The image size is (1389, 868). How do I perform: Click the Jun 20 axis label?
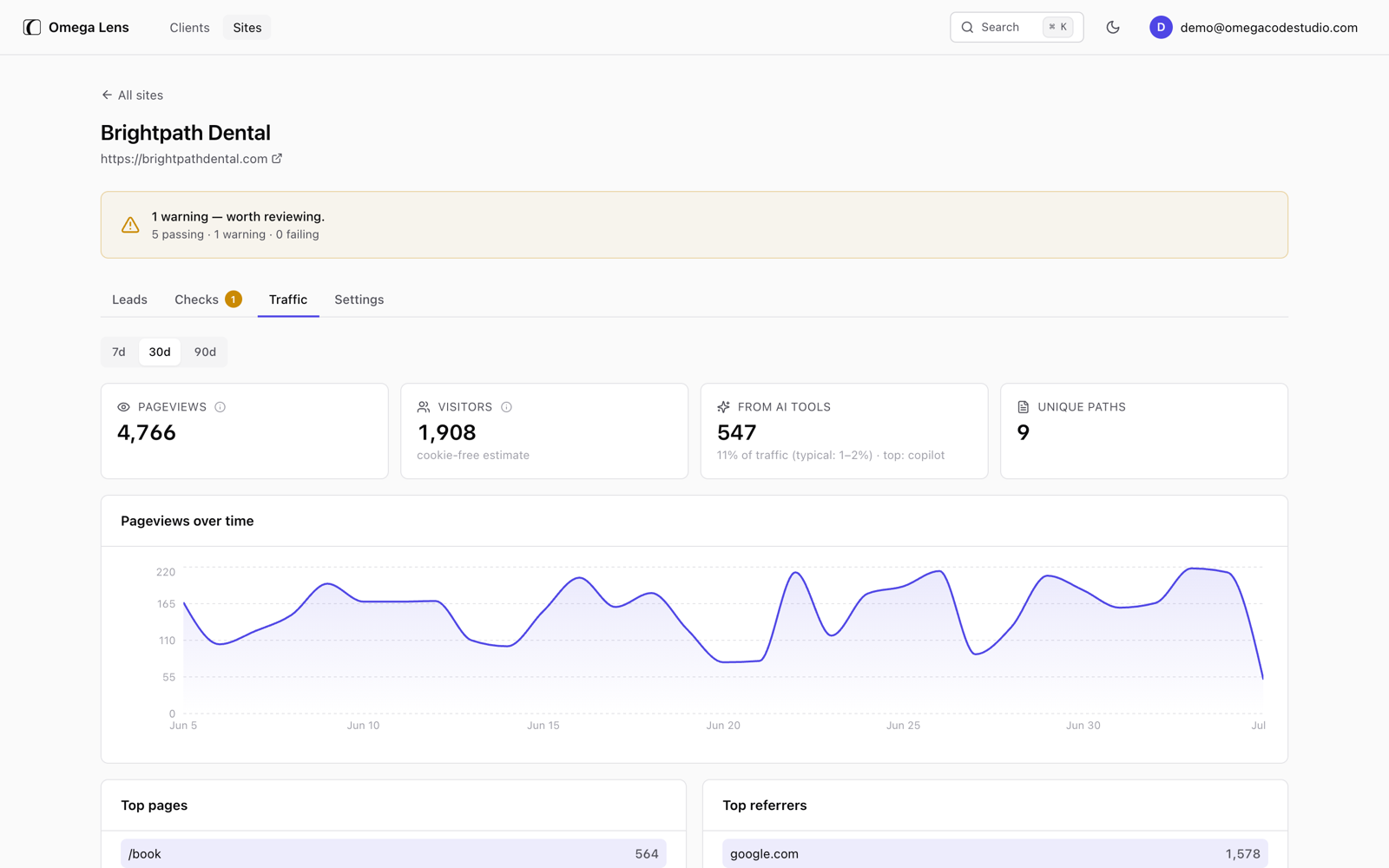723,726
